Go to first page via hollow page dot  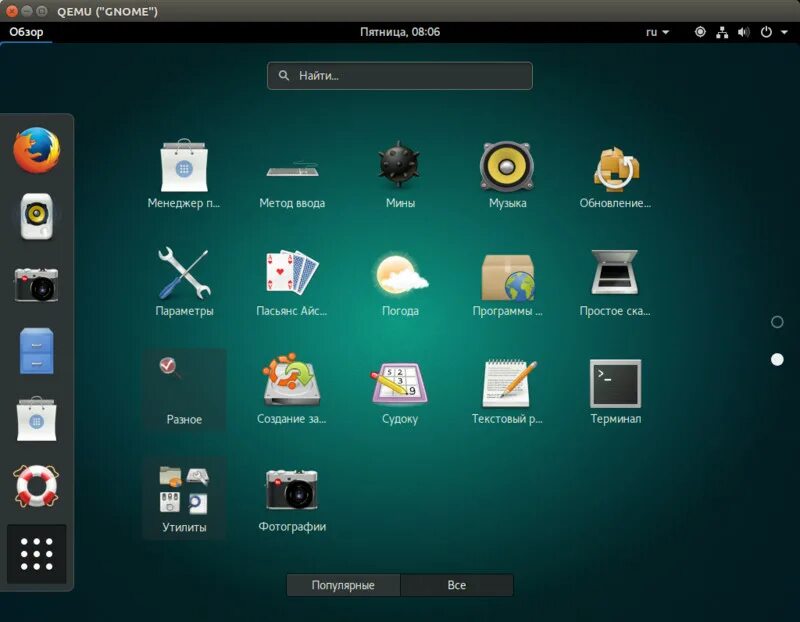(x=777, y=322)
